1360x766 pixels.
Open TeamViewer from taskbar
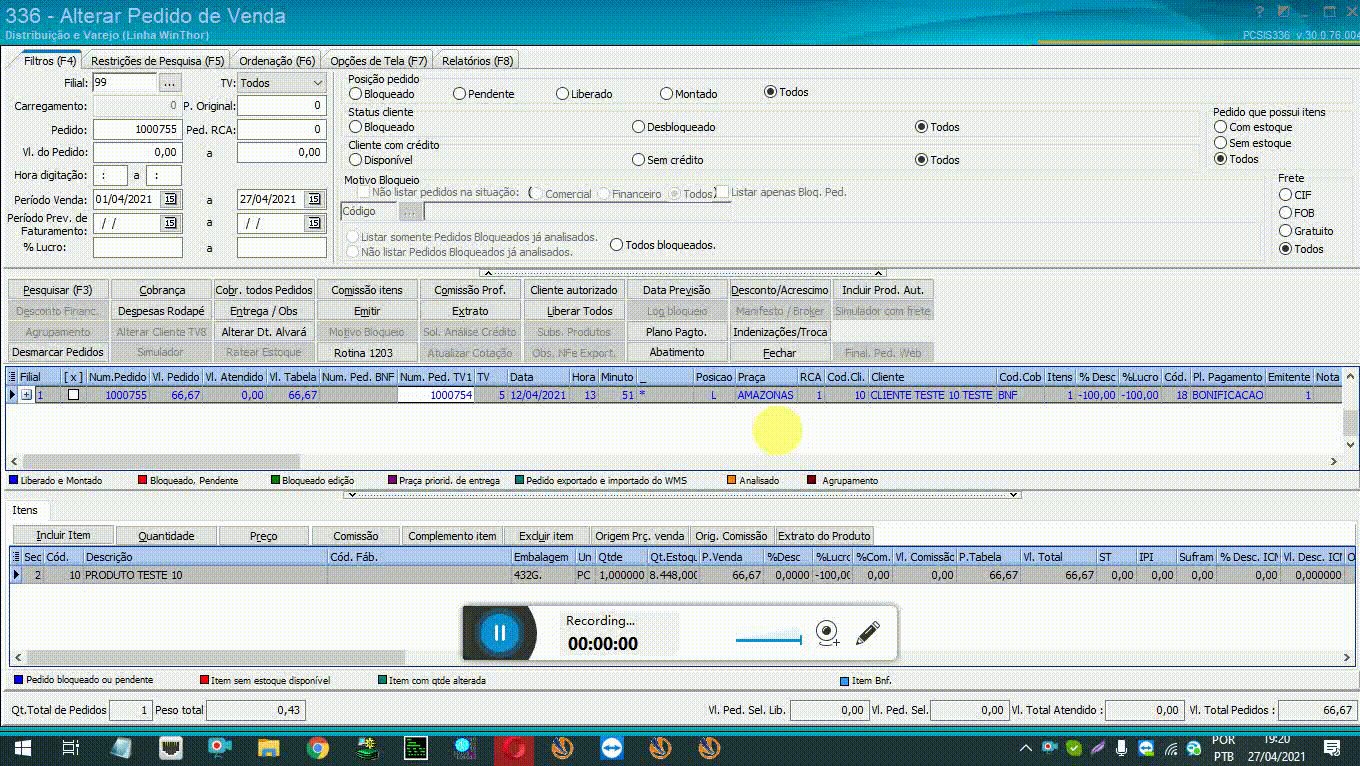click(x=611, y=748)
